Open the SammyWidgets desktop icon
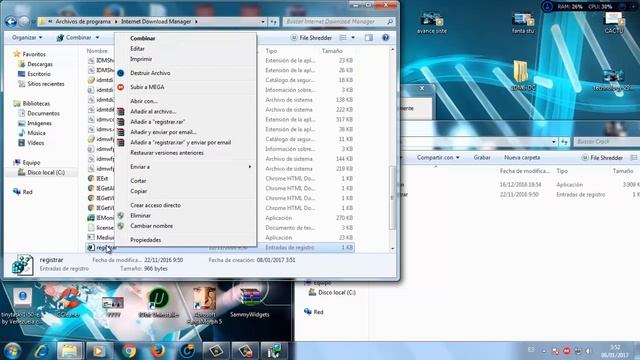The width and height of the screenshot is (640, 360). pyautogui.click(x=250, y=302)
